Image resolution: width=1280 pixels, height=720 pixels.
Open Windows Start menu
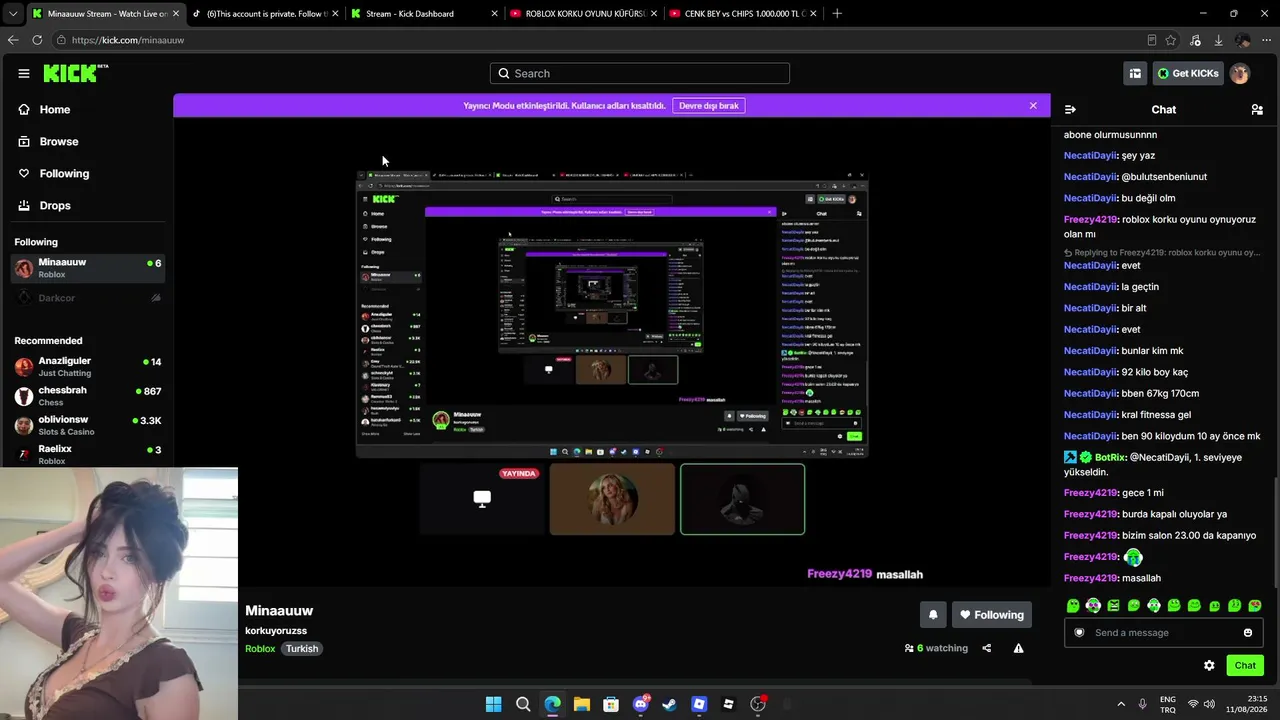[494, 704]
